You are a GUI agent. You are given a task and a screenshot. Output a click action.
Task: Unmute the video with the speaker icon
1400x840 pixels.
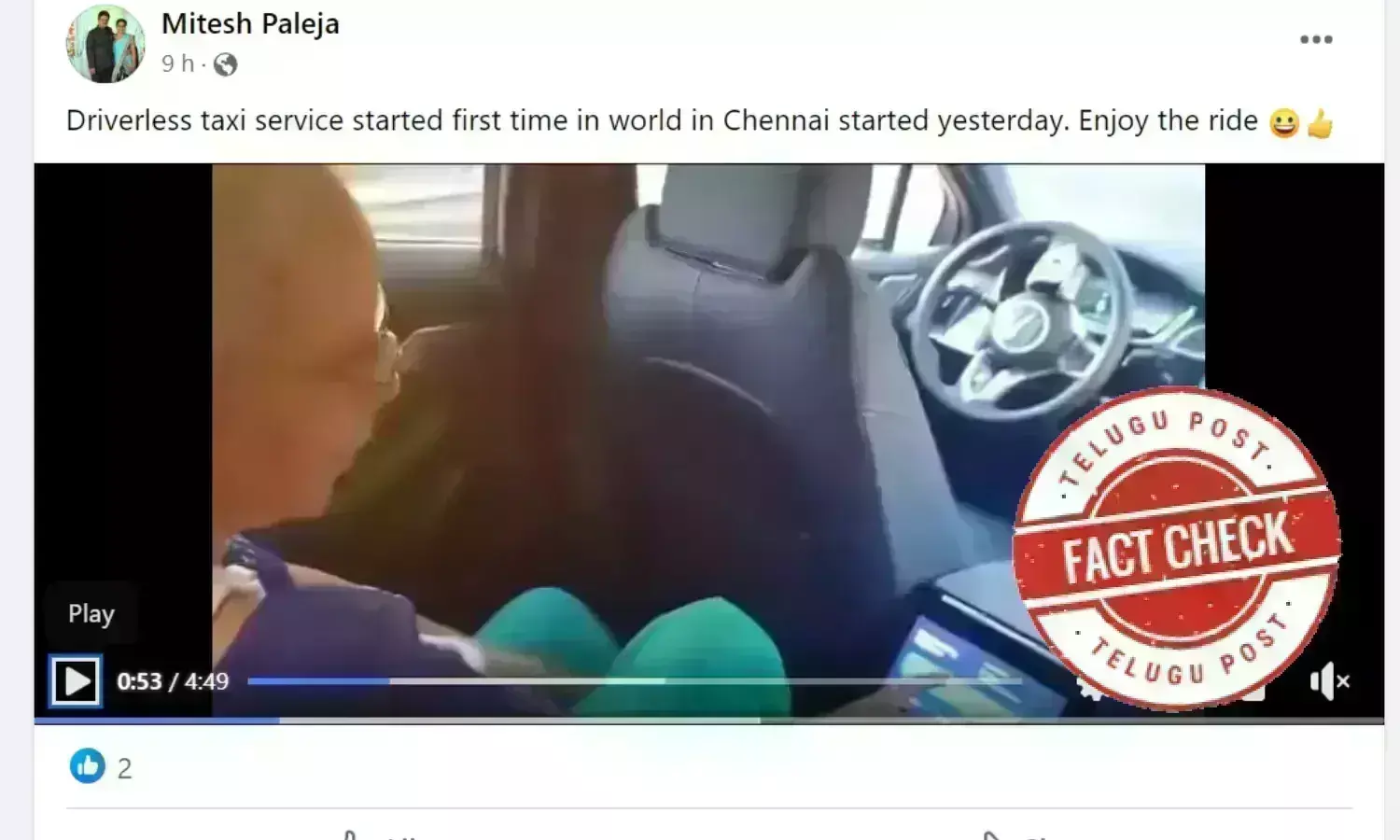(x=1329, y=681)
